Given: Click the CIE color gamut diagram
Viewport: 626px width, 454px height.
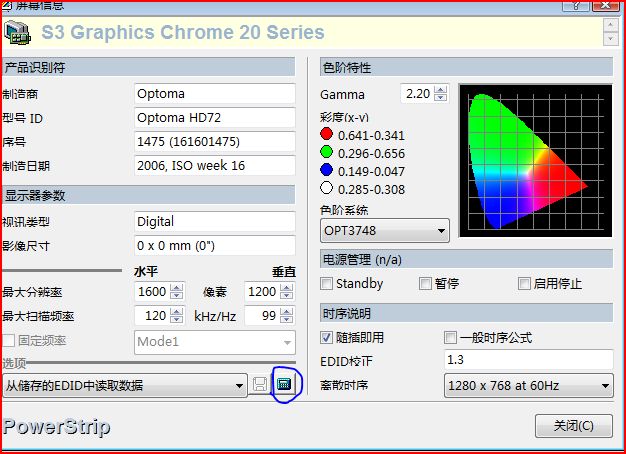Looking at the screenshot, I should click(535, 161).
